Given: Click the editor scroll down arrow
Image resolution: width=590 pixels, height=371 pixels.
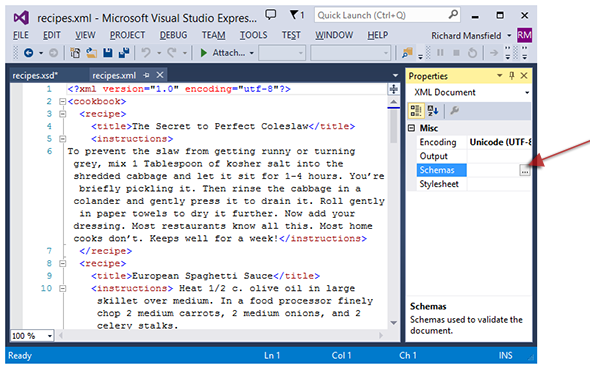Looking at the screenshot, I should tap(394, 323).
